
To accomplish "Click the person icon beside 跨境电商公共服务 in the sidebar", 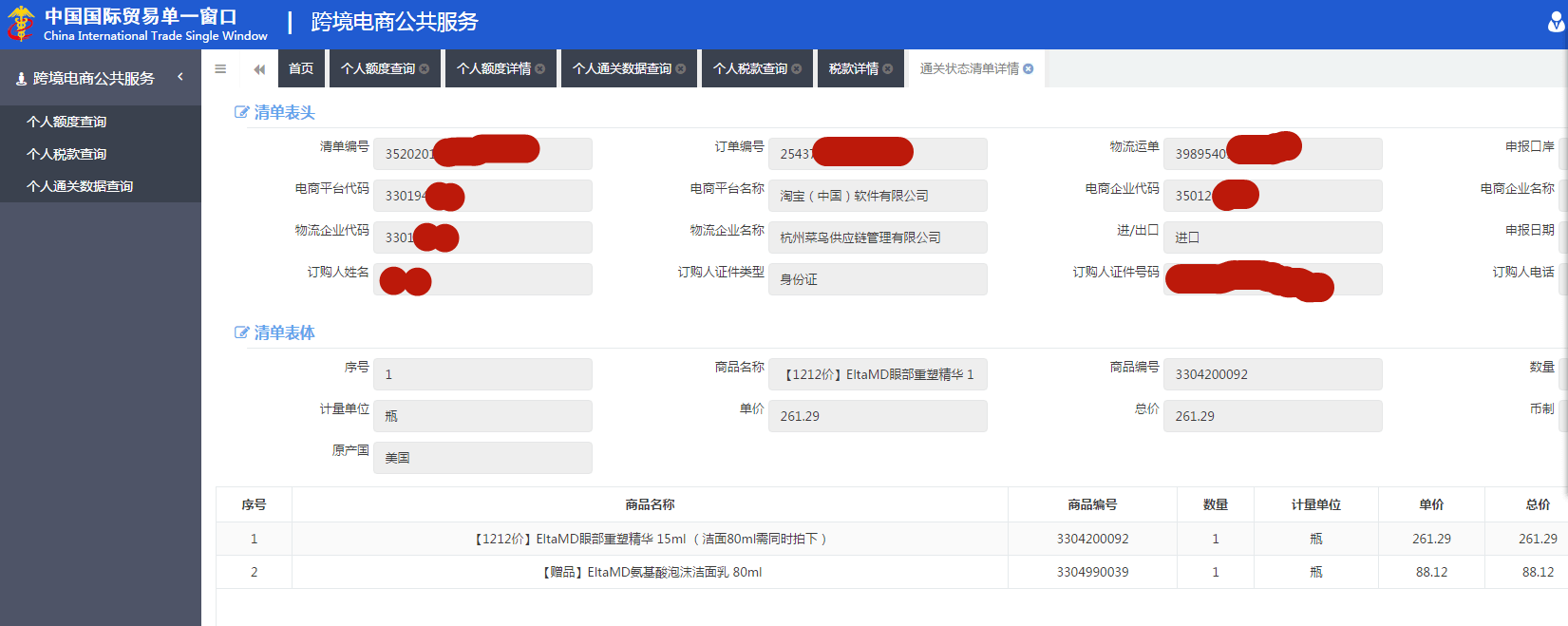I will tap(21, 79).
